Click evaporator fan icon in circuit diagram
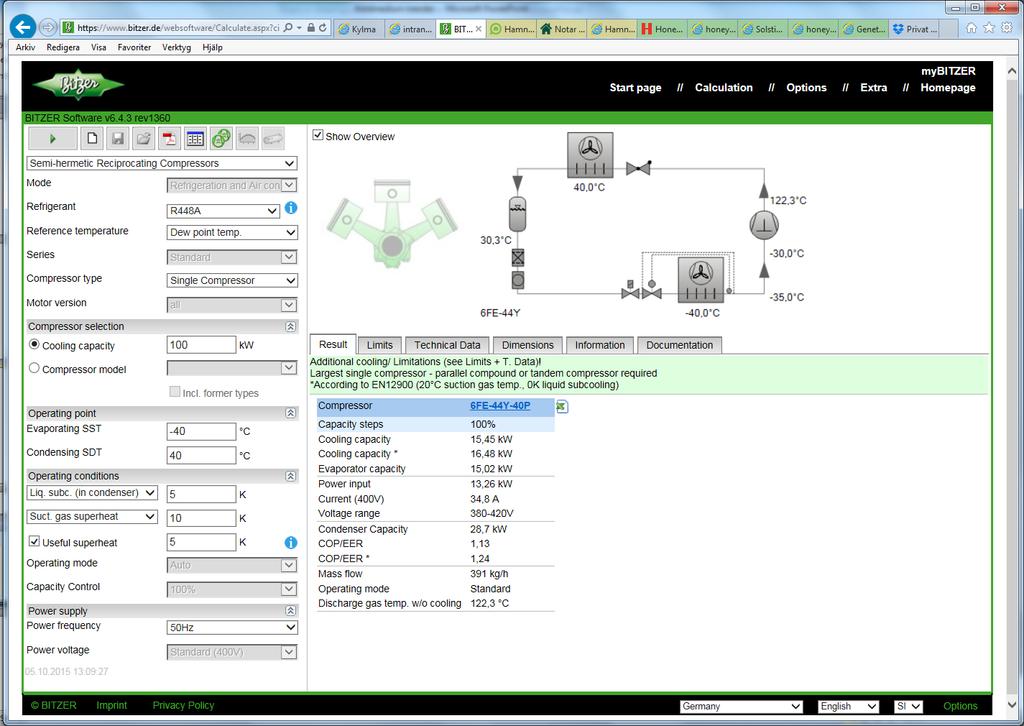Image resolution: width=1024 pixels, height=726 pixels. pos(701,279)
